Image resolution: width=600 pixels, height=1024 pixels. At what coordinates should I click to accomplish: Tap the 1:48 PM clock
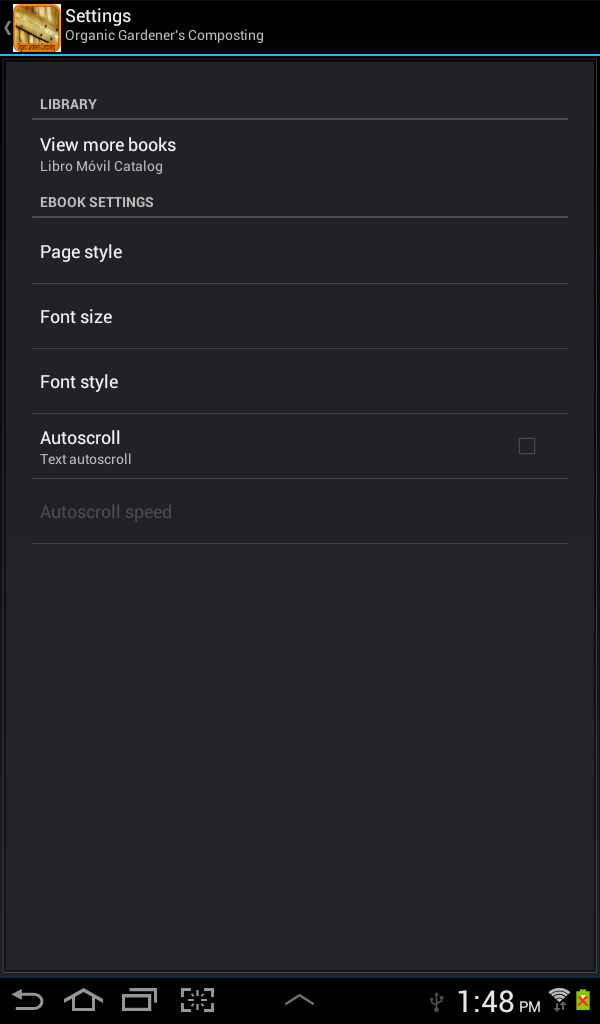498,1001
